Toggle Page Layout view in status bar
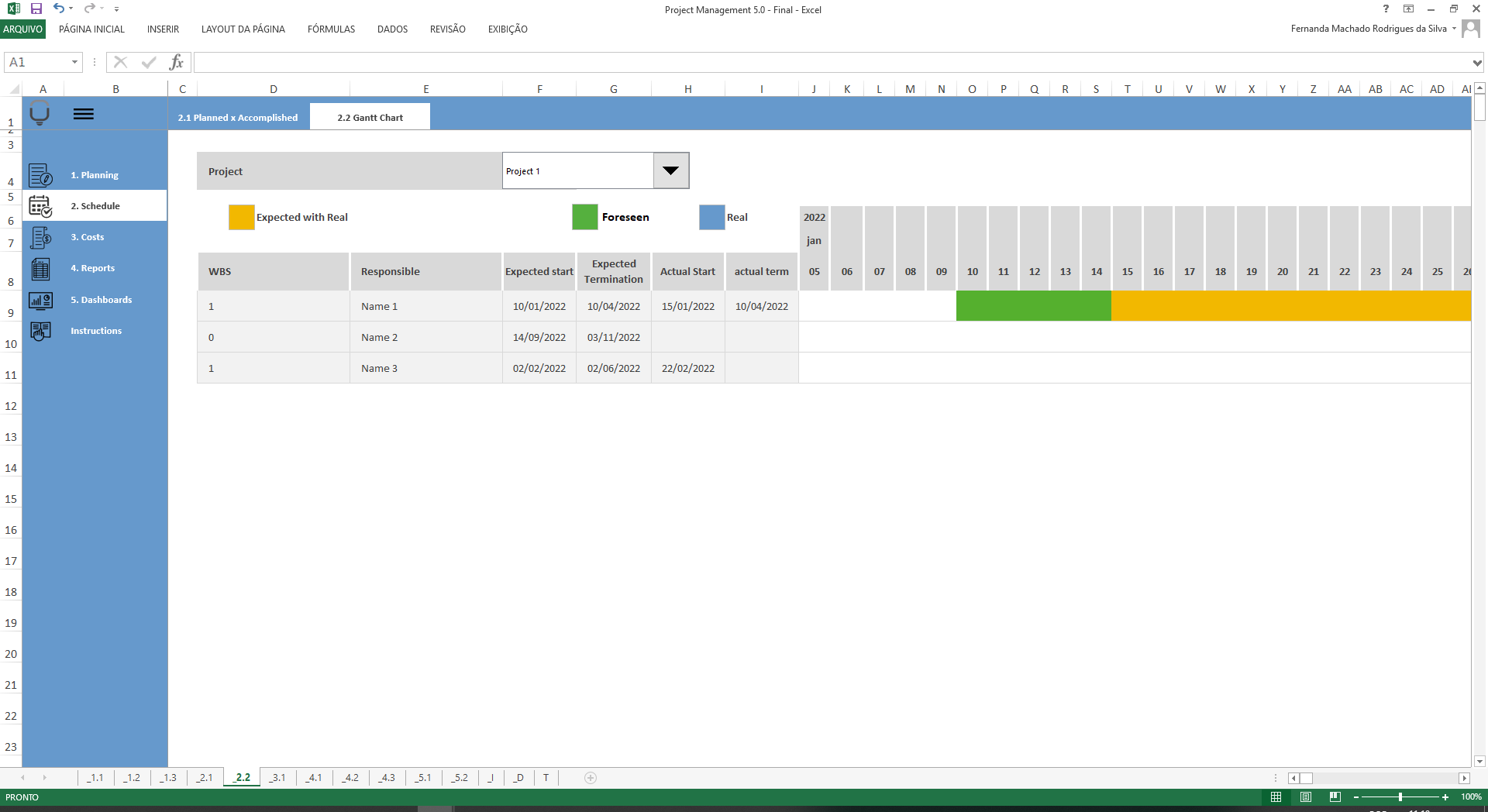 pos(1306,797)
